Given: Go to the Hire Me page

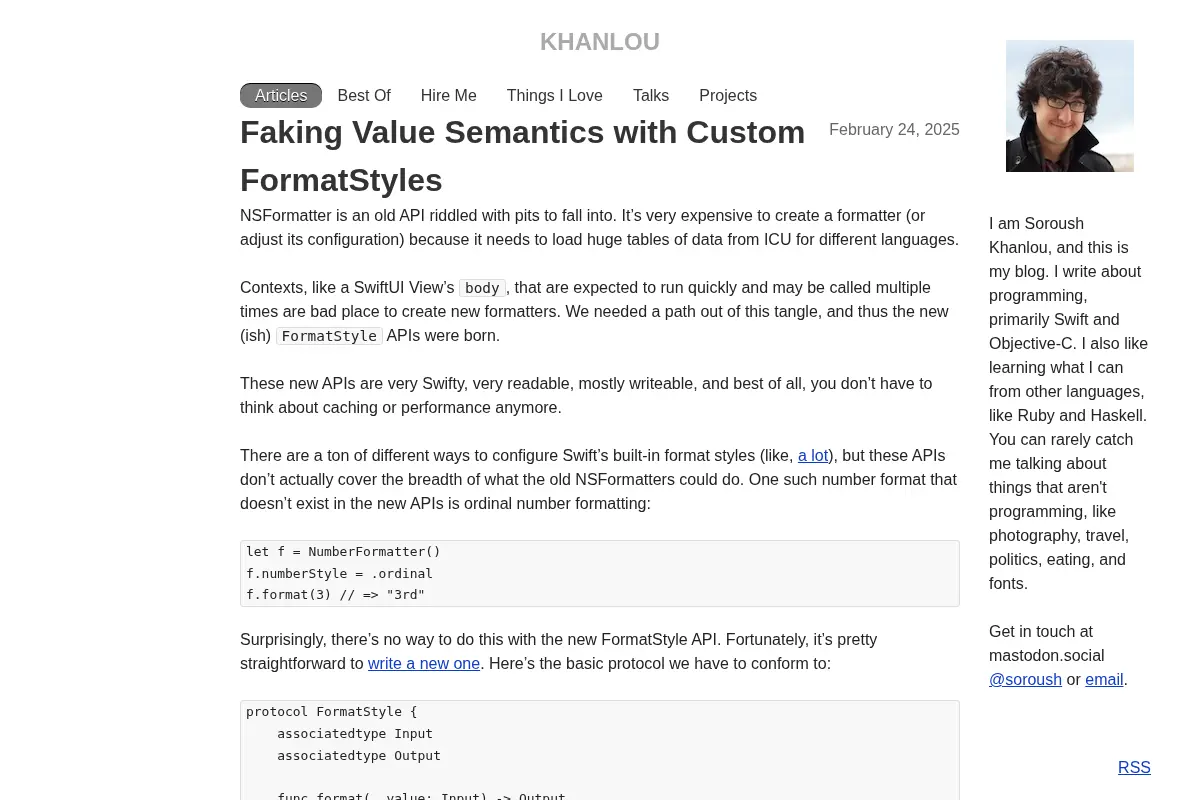Looking at the screenshot, I should 449,96.
